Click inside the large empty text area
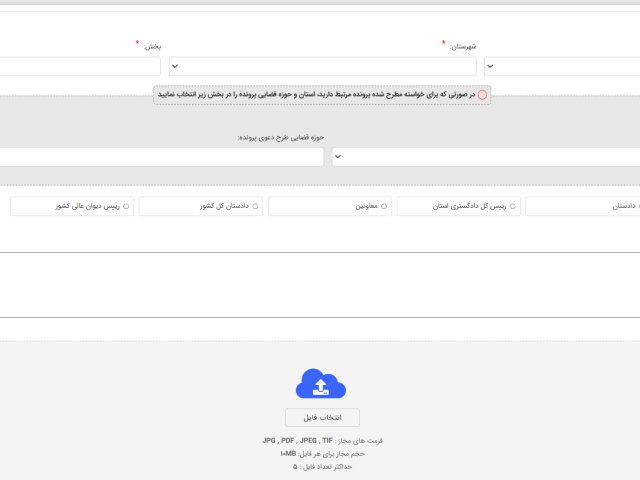 [x=320, y=284]
